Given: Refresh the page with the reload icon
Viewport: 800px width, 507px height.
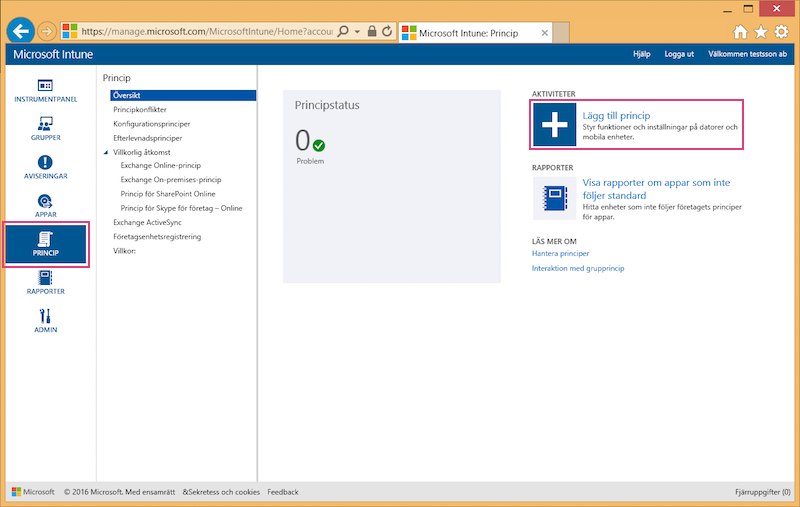Looking at the screenshot, I should [387, 32].
